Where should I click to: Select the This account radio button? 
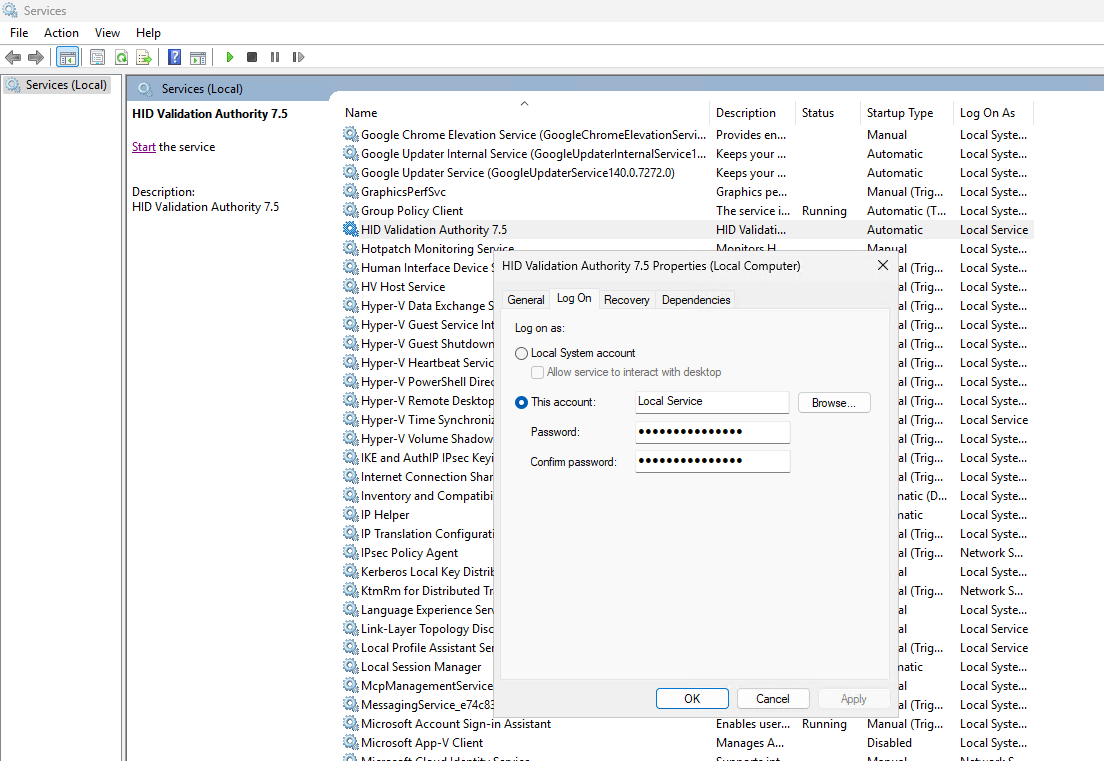point(522,402)
